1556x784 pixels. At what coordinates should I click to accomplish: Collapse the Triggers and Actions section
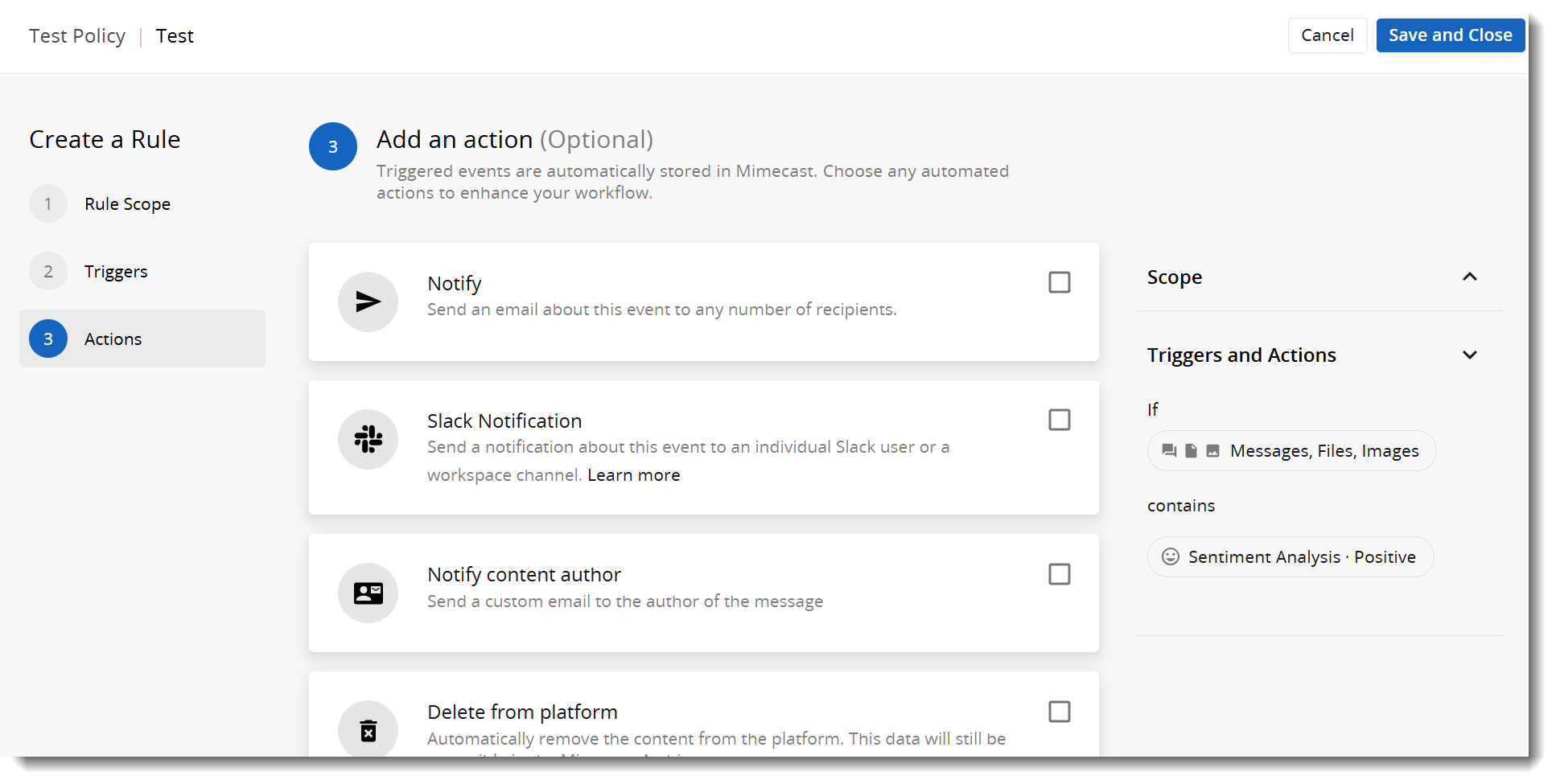point(1469,355)
